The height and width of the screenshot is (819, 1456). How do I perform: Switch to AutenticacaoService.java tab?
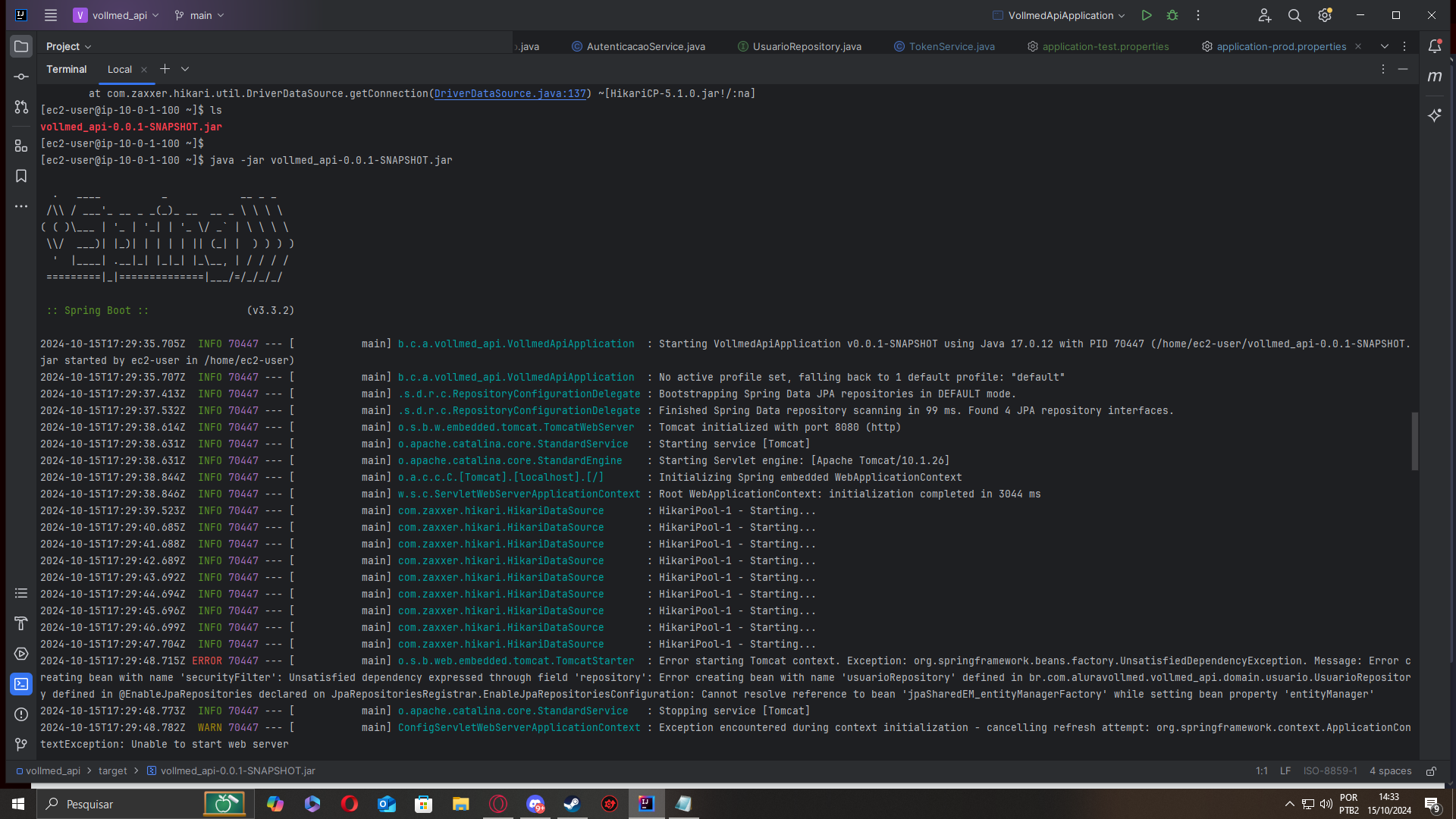coord(639,46)
